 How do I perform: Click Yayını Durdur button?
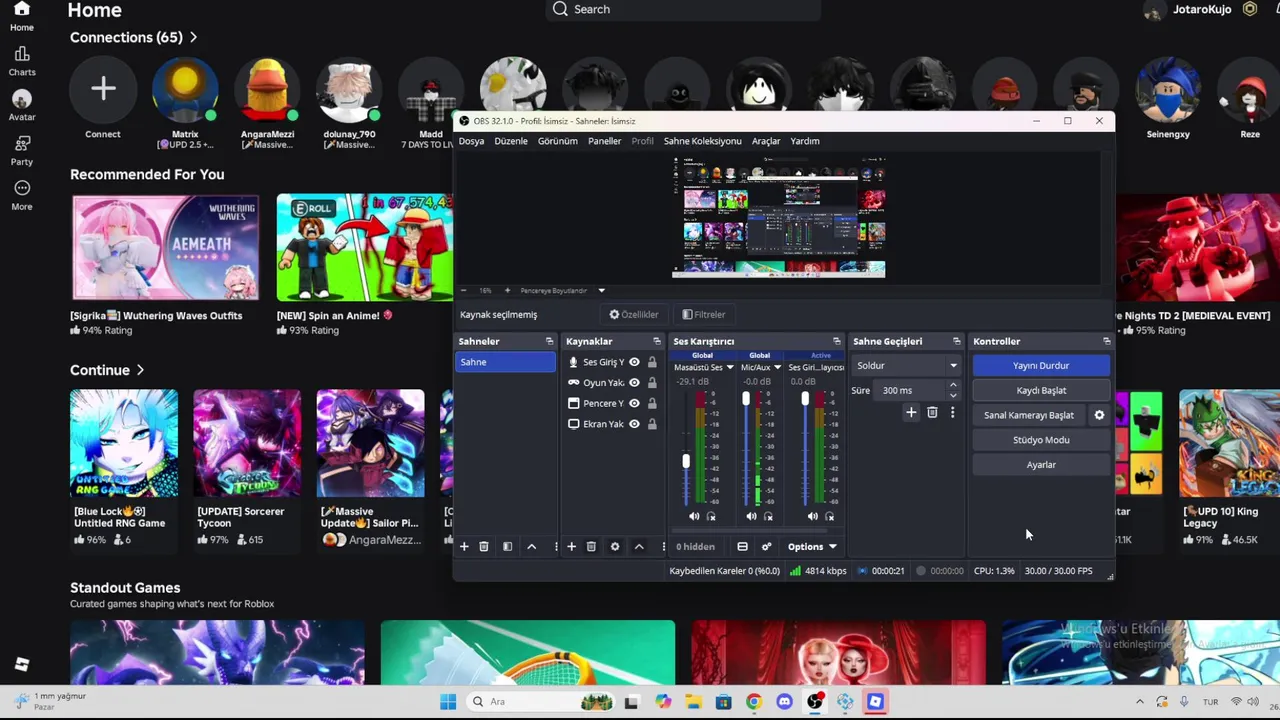tap(1041, 366)
